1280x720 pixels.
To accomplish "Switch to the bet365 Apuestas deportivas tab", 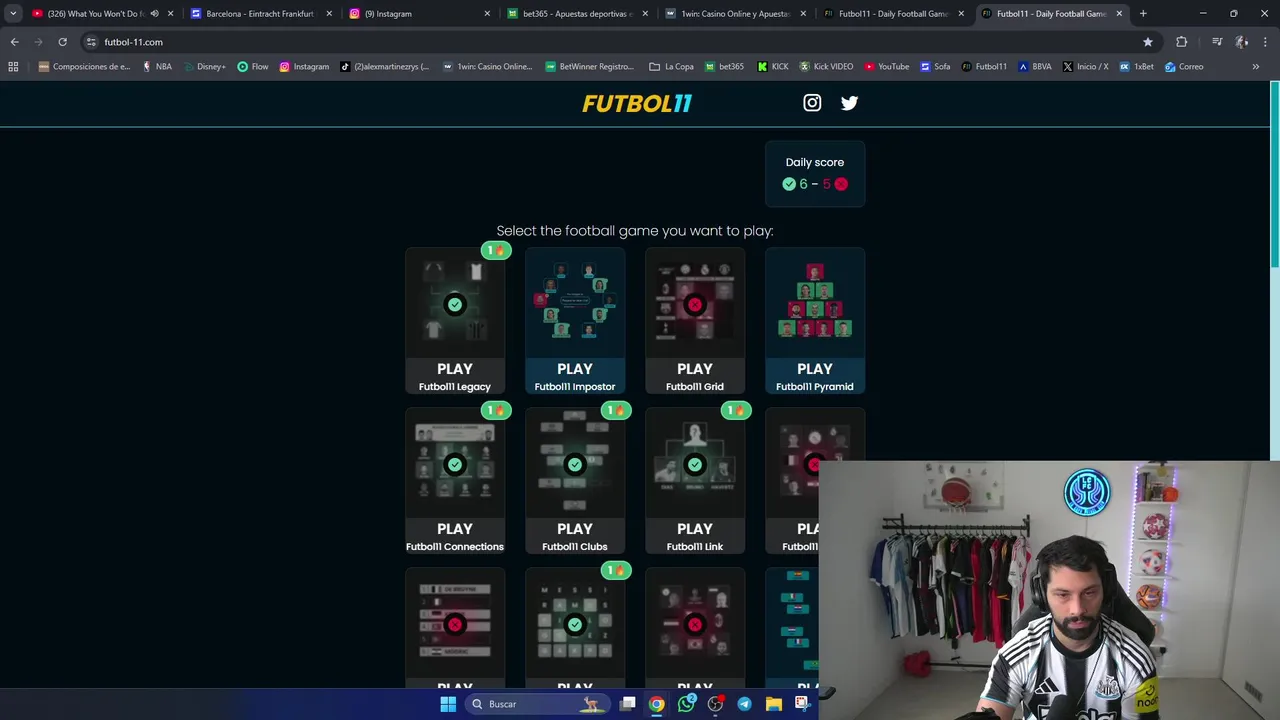I will tap(577, 14).
